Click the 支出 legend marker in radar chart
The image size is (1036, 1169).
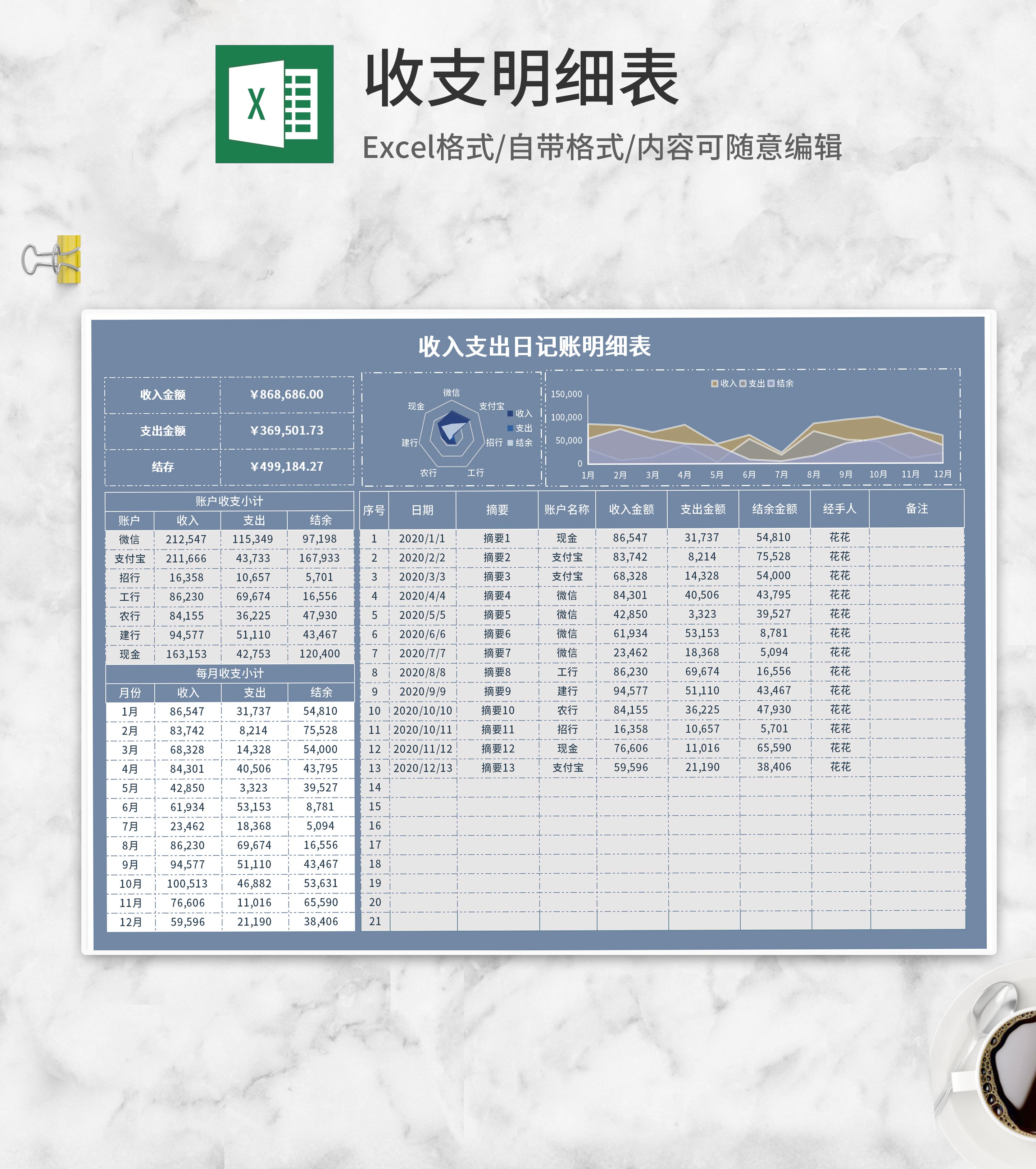pyautogui.click(x=510, y=428)
